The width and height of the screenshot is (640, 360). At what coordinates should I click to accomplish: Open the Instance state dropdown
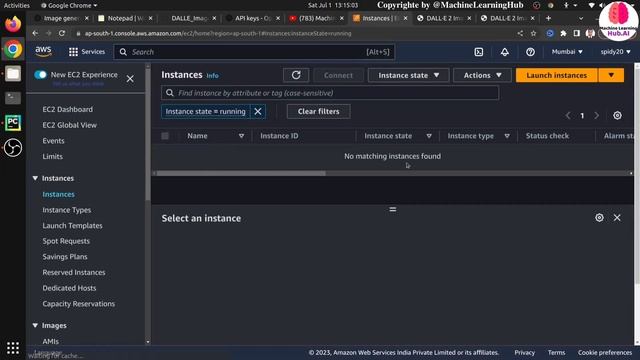tap(409, 75)
